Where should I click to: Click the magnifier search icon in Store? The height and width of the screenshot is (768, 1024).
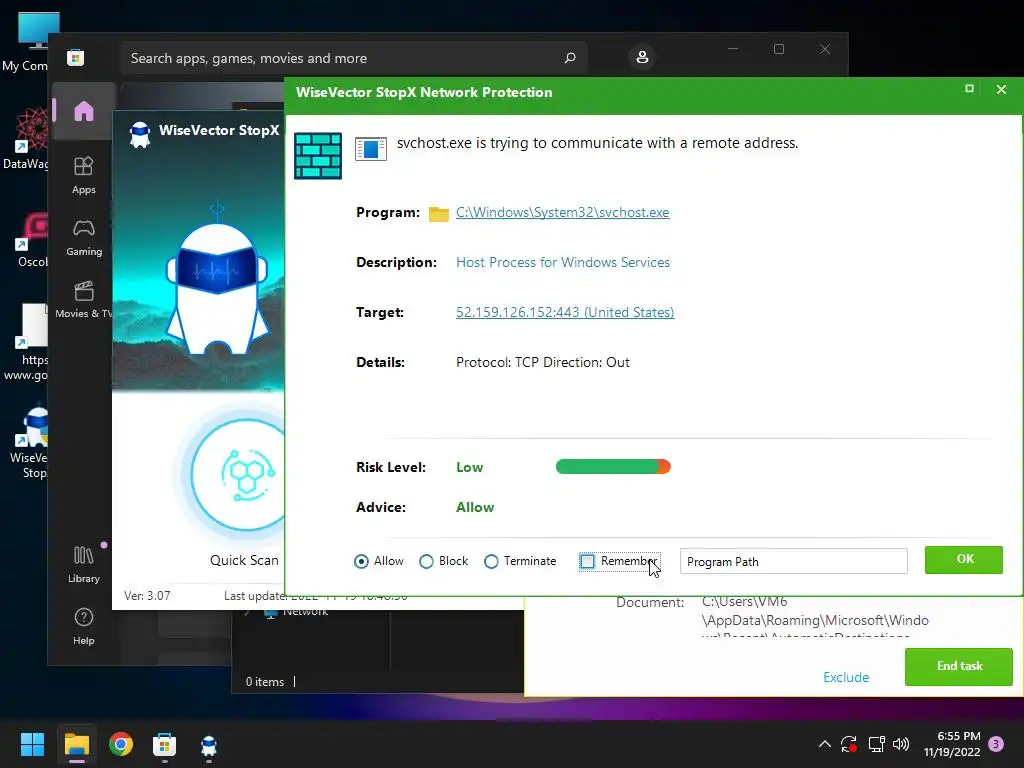570,58
